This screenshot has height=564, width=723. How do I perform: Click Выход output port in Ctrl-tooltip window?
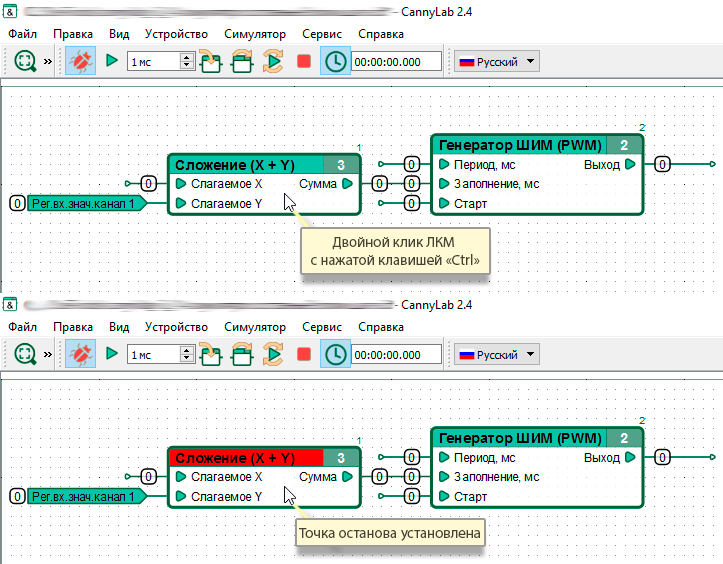[x=630, y=164]
